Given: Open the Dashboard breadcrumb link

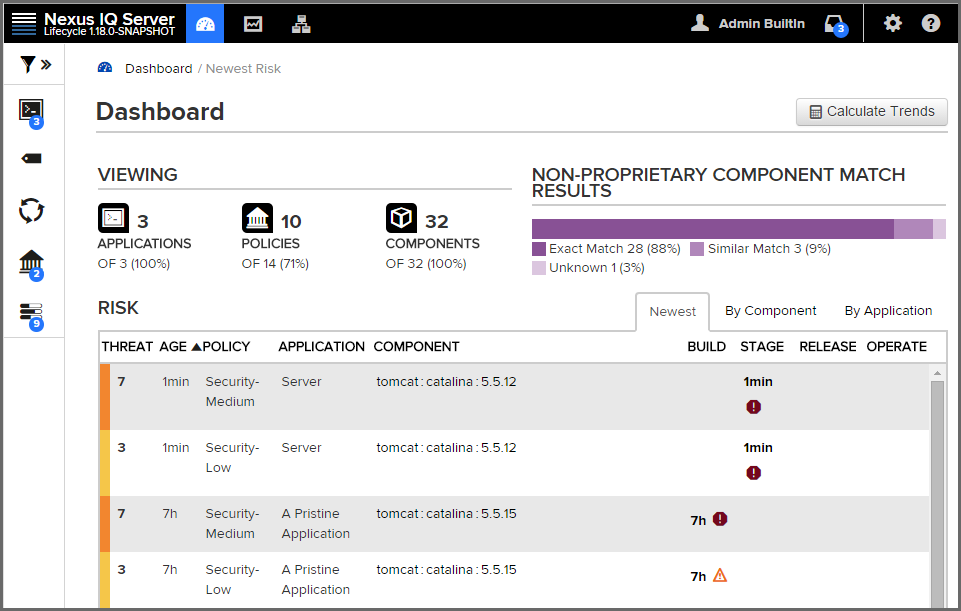Looking at the screenshot, I should point(159,69).
